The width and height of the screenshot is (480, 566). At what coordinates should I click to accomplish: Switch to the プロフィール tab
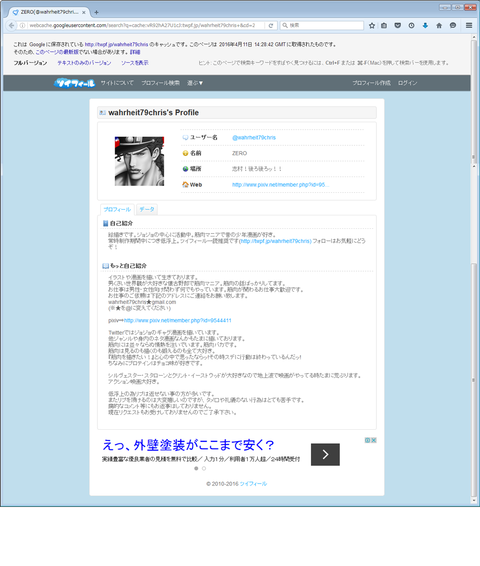pyautogui.click(x=117, y=210)
